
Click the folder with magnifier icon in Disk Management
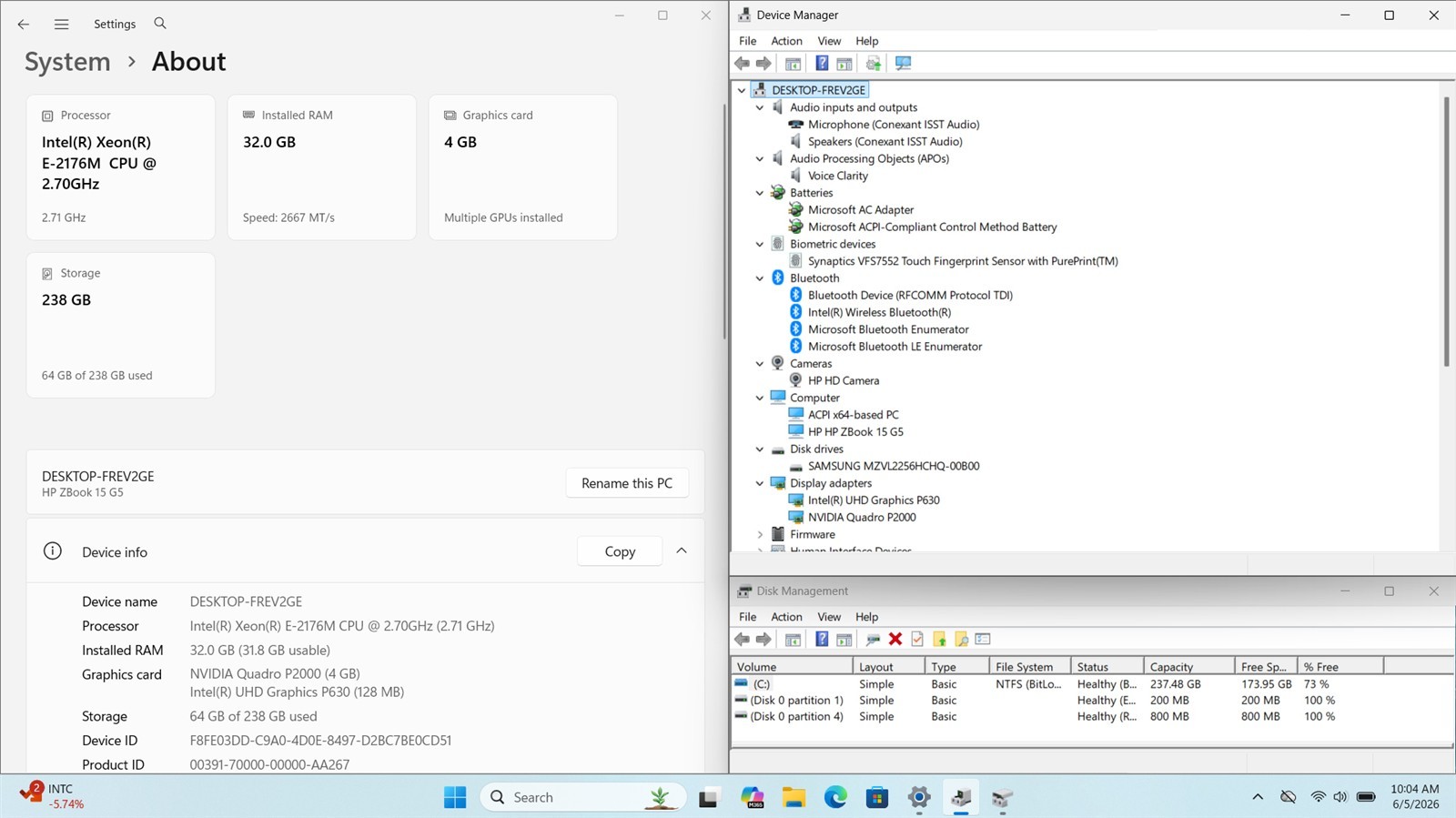click(961, 640)
